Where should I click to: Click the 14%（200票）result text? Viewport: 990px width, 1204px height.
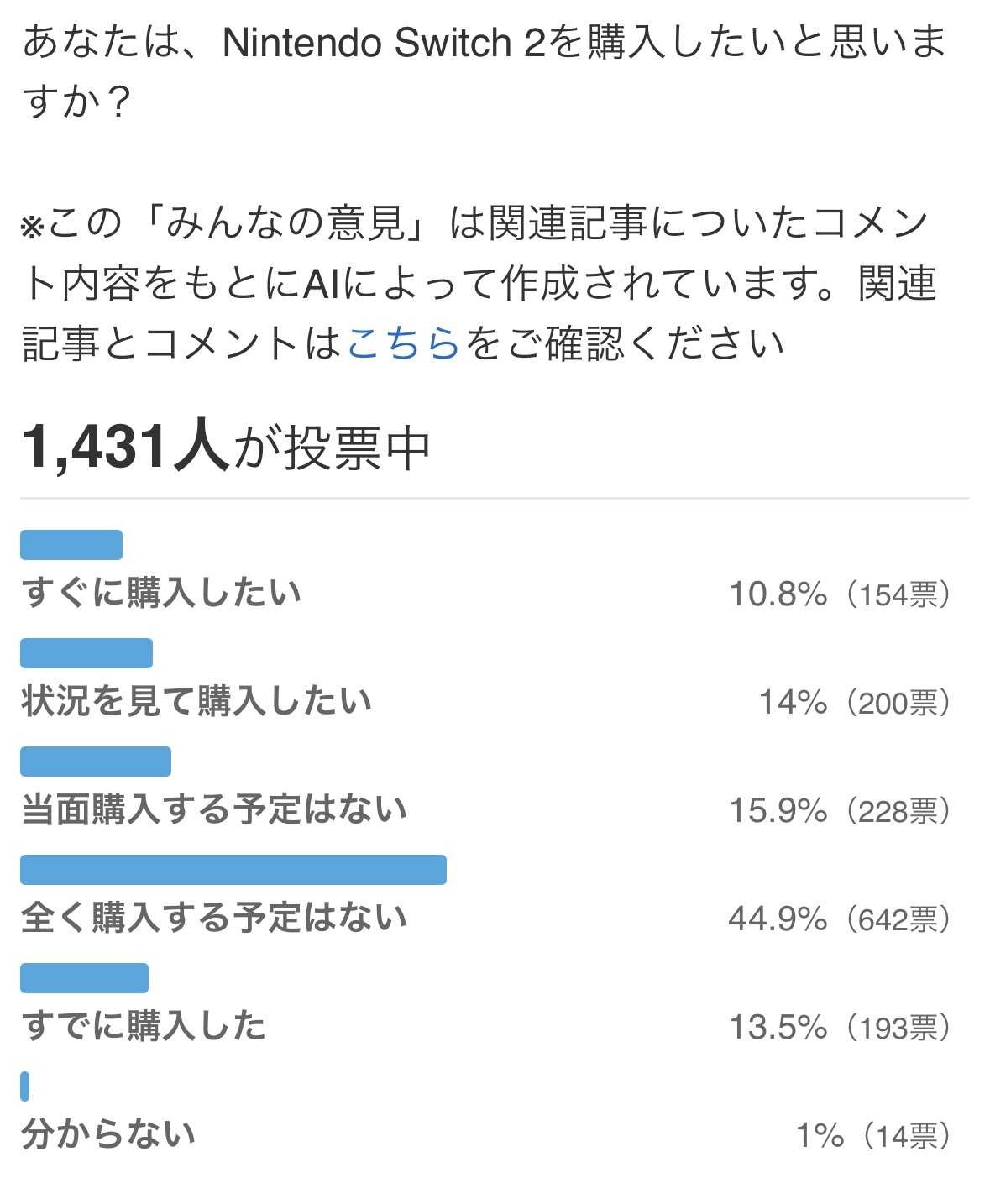coord(856,702)
